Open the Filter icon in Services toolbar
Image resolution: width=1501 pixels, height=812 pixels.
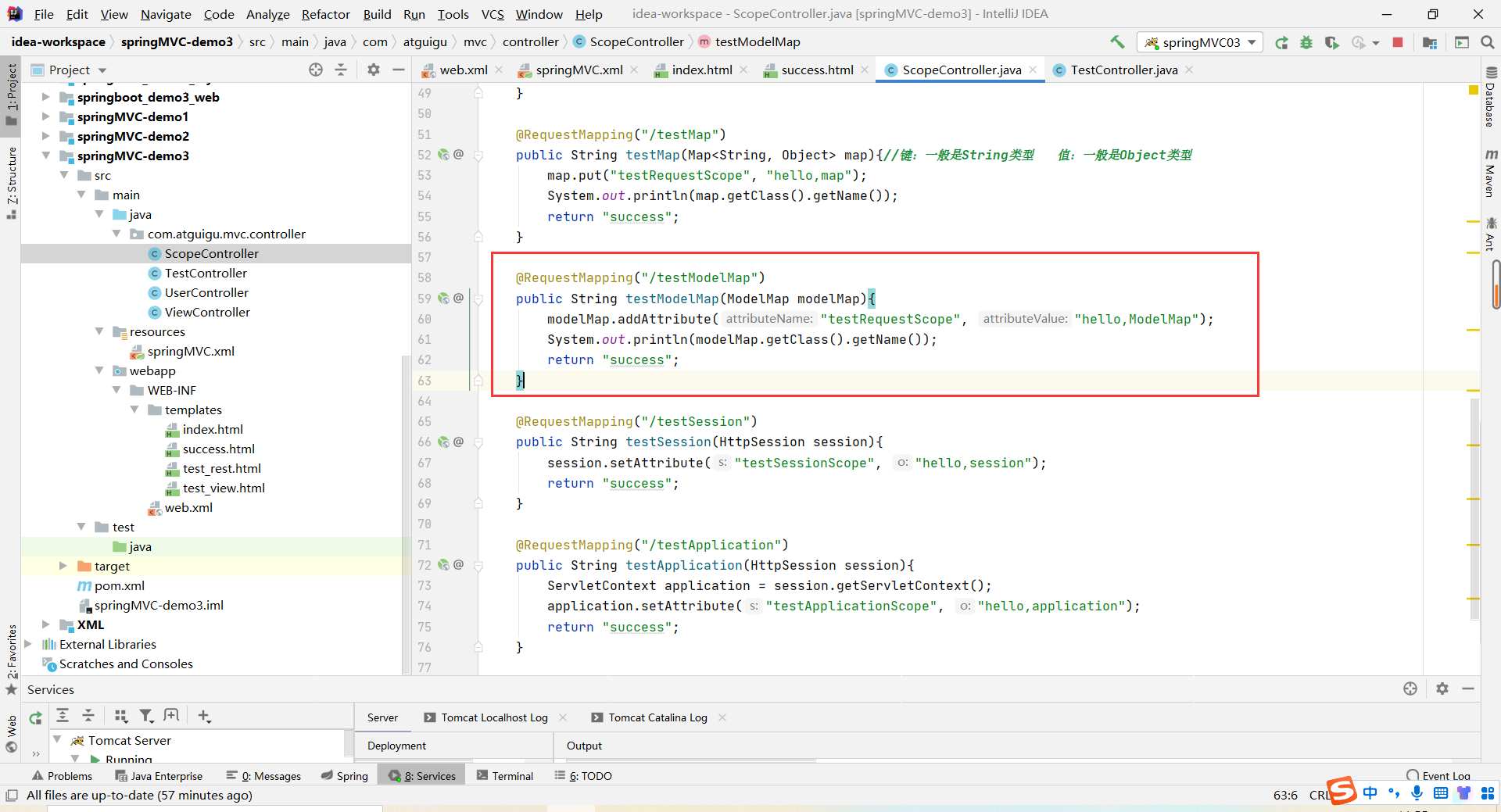tap(146, 715)
